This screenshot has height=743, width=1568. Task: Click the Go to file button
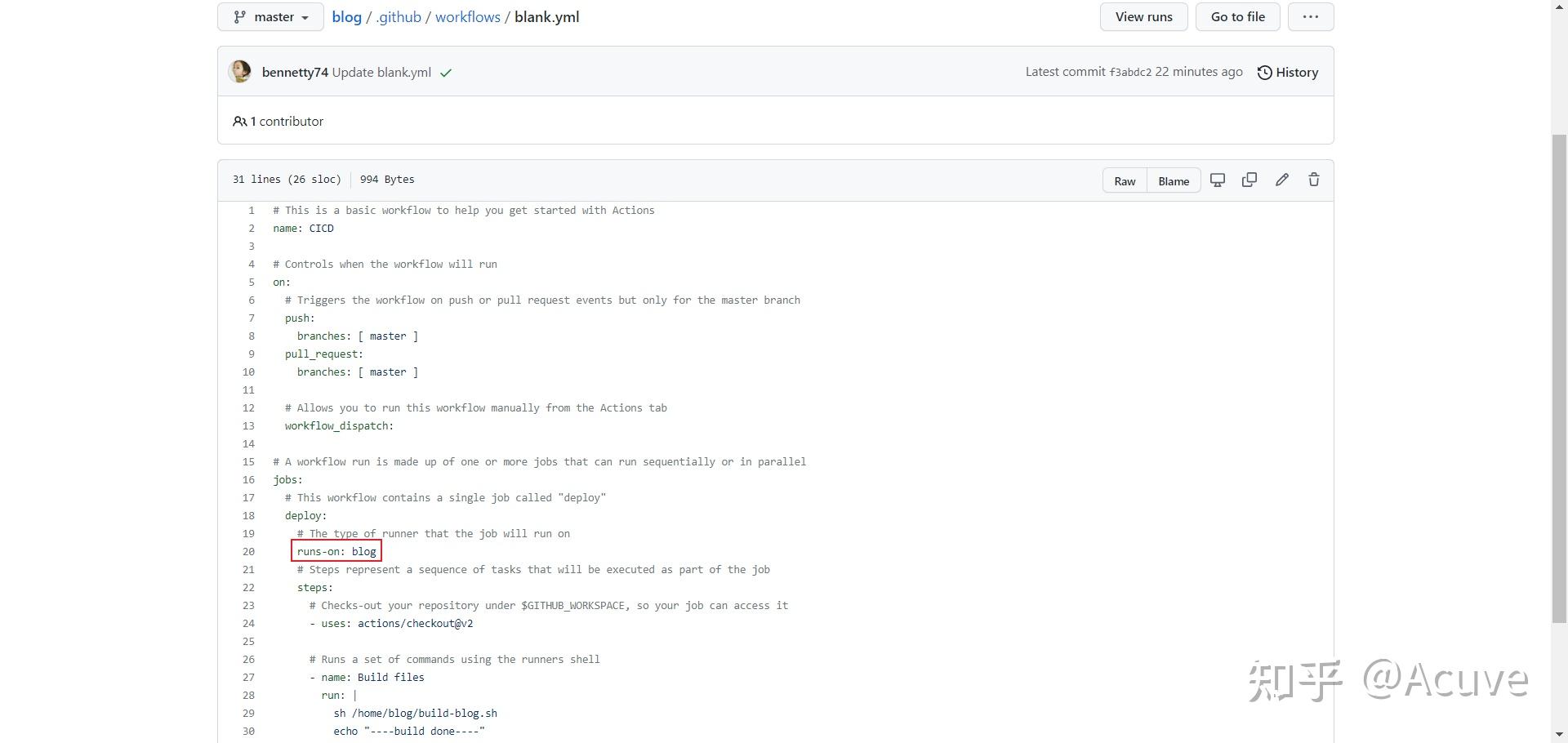pos(1237,16)
